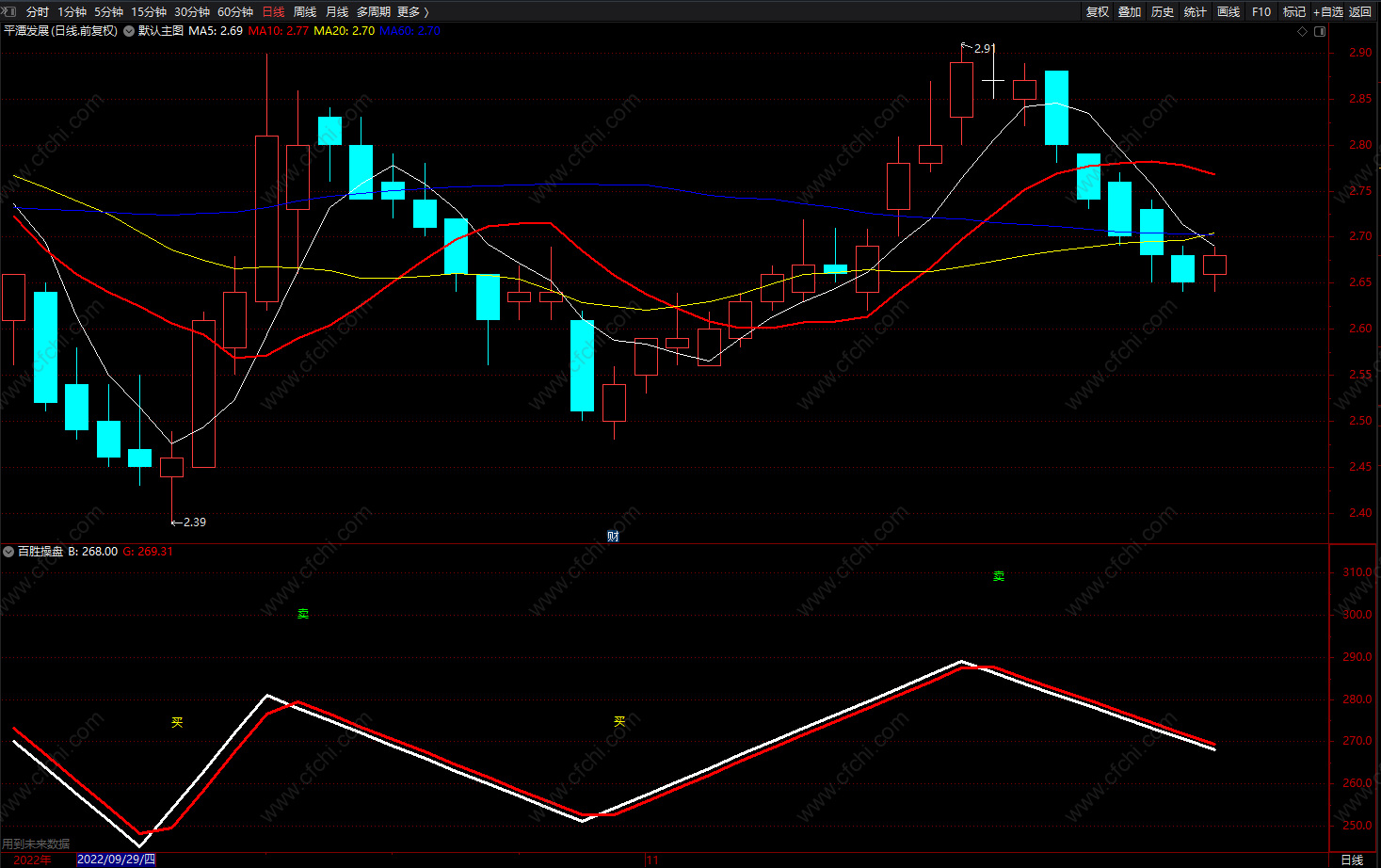Click the yellow MA20: 2.70 label
1381x868 pixels.
point(344,31)
